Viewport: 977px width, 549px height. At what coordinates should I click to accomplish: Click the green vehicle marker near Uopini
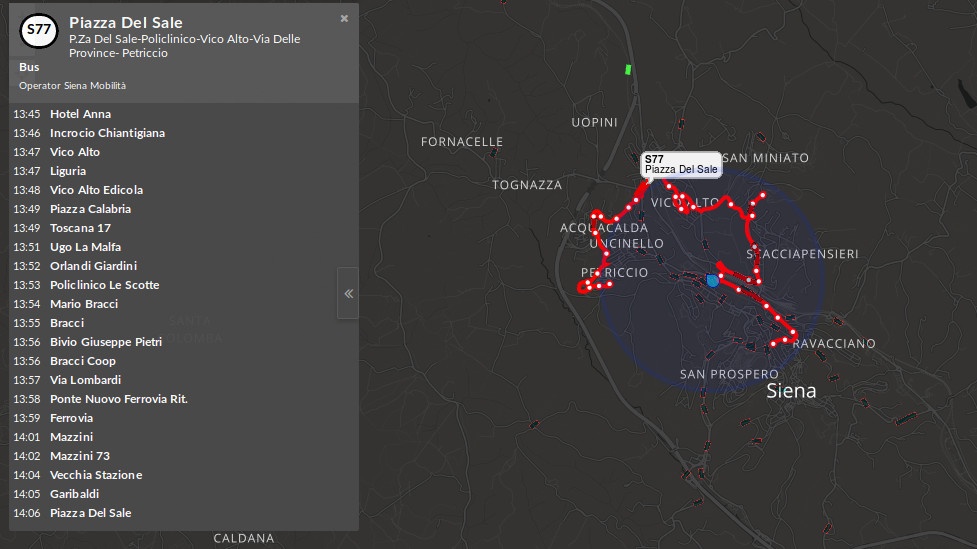(x=628, y=69)
